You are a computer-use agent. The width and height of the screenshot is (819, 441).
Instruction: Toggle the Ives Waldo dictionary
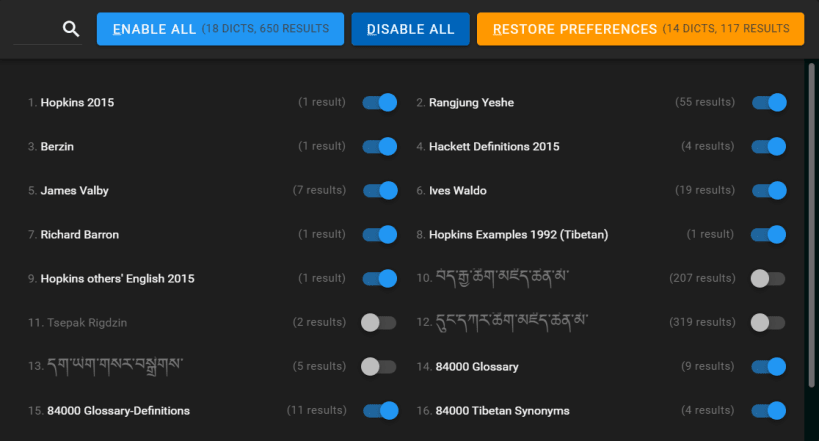pyautogui.click(x=769, y=190)
